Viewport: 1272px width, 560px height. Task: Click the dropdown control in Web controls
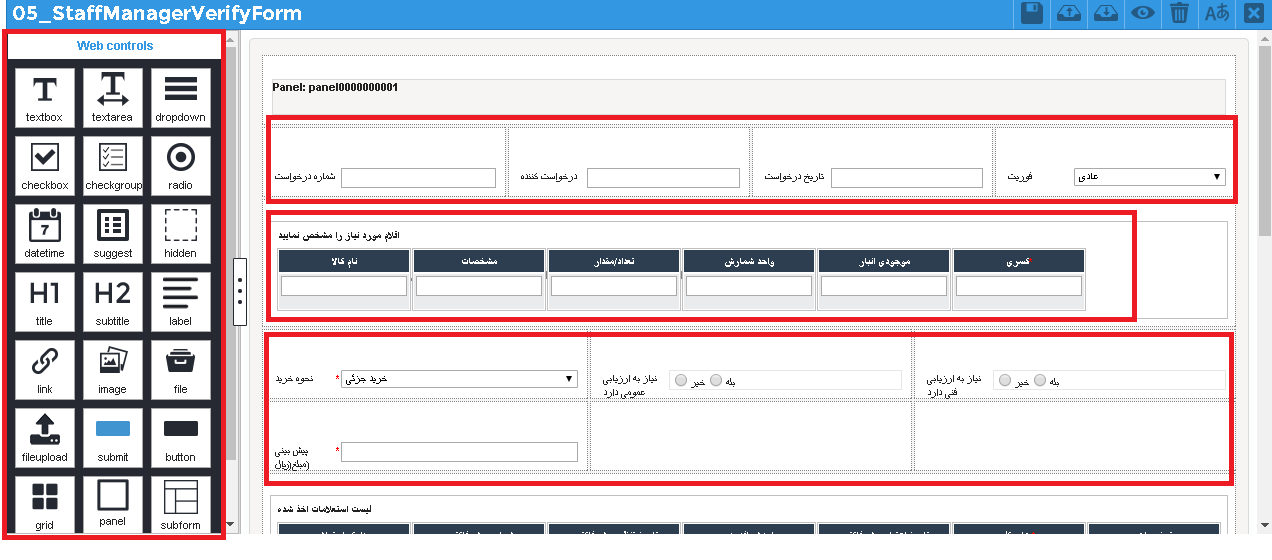pos(180,97)
